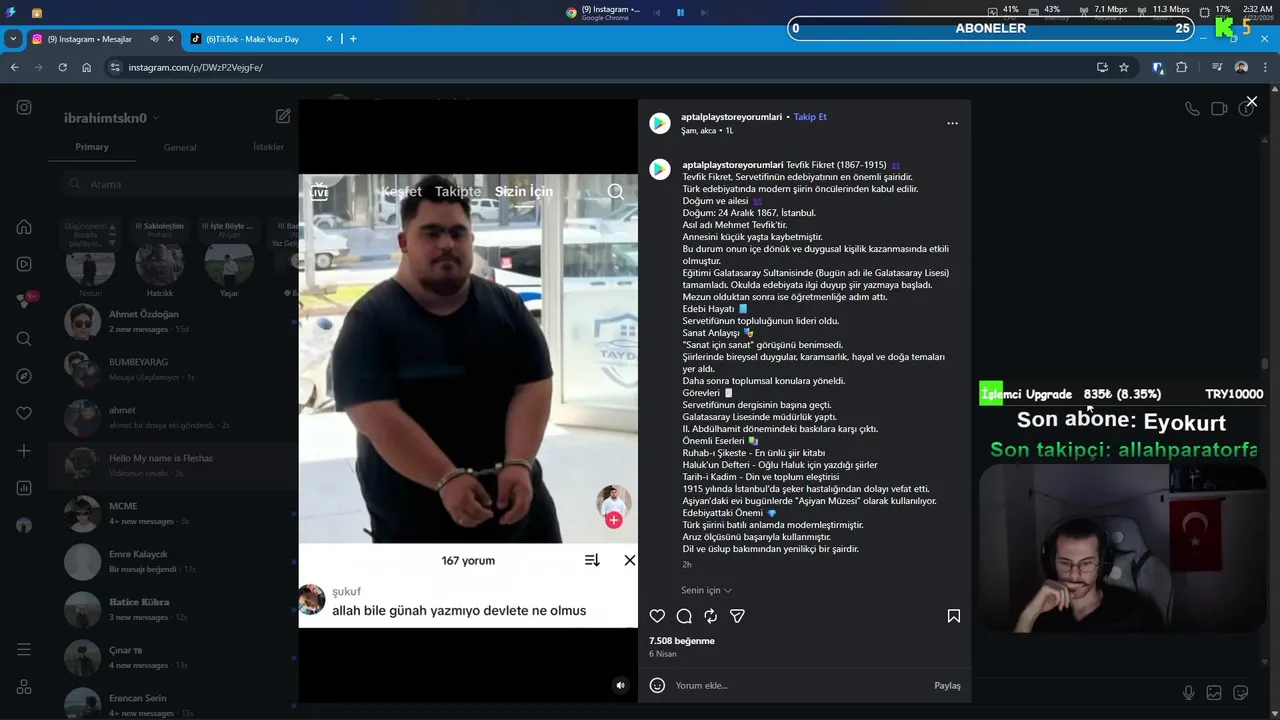
Task: Open Chrome tab search dropdown arrow
Action: tap(13, 39)
